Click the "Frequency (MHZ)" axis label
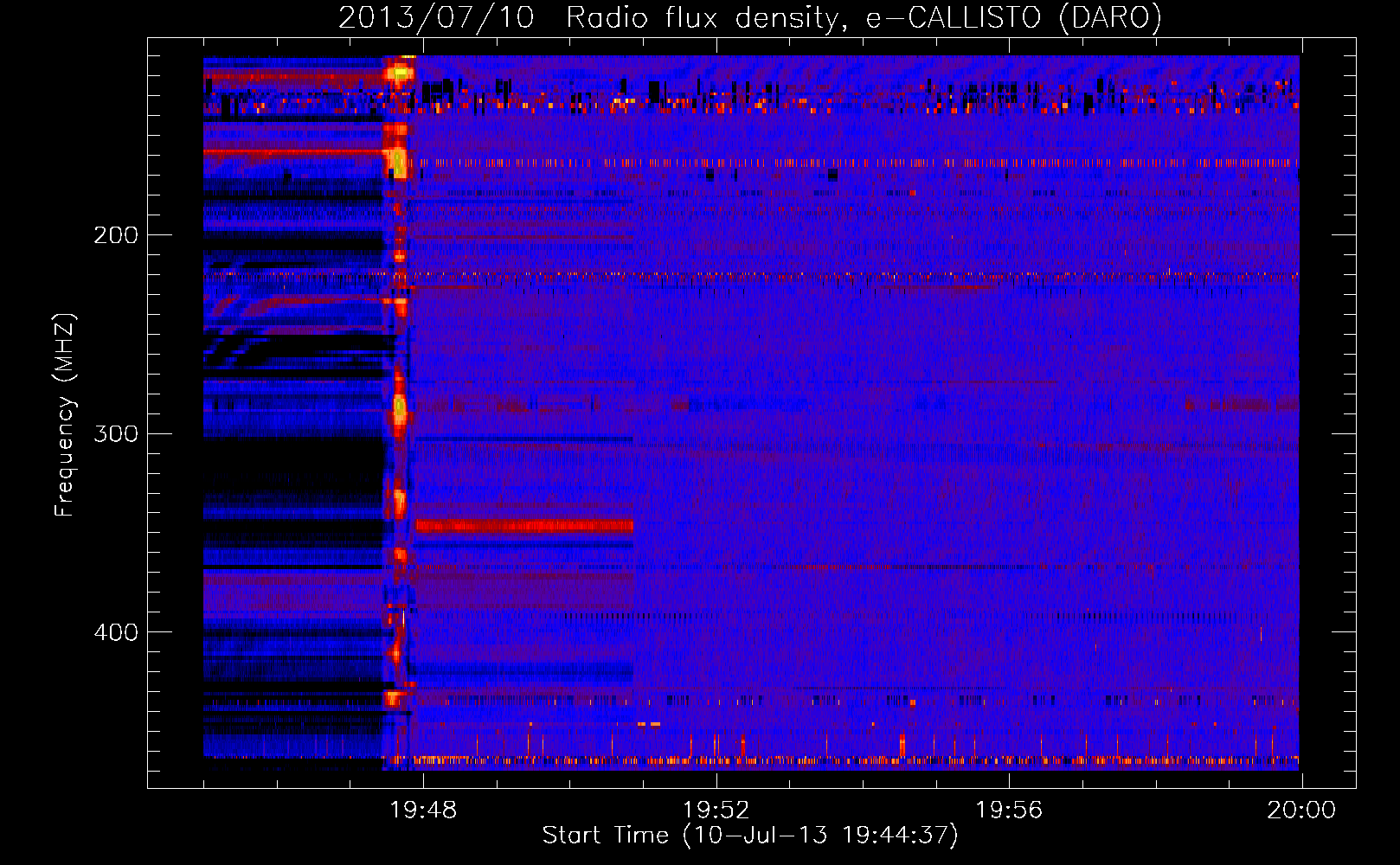 pyautogui.click(x=65, y=415)
